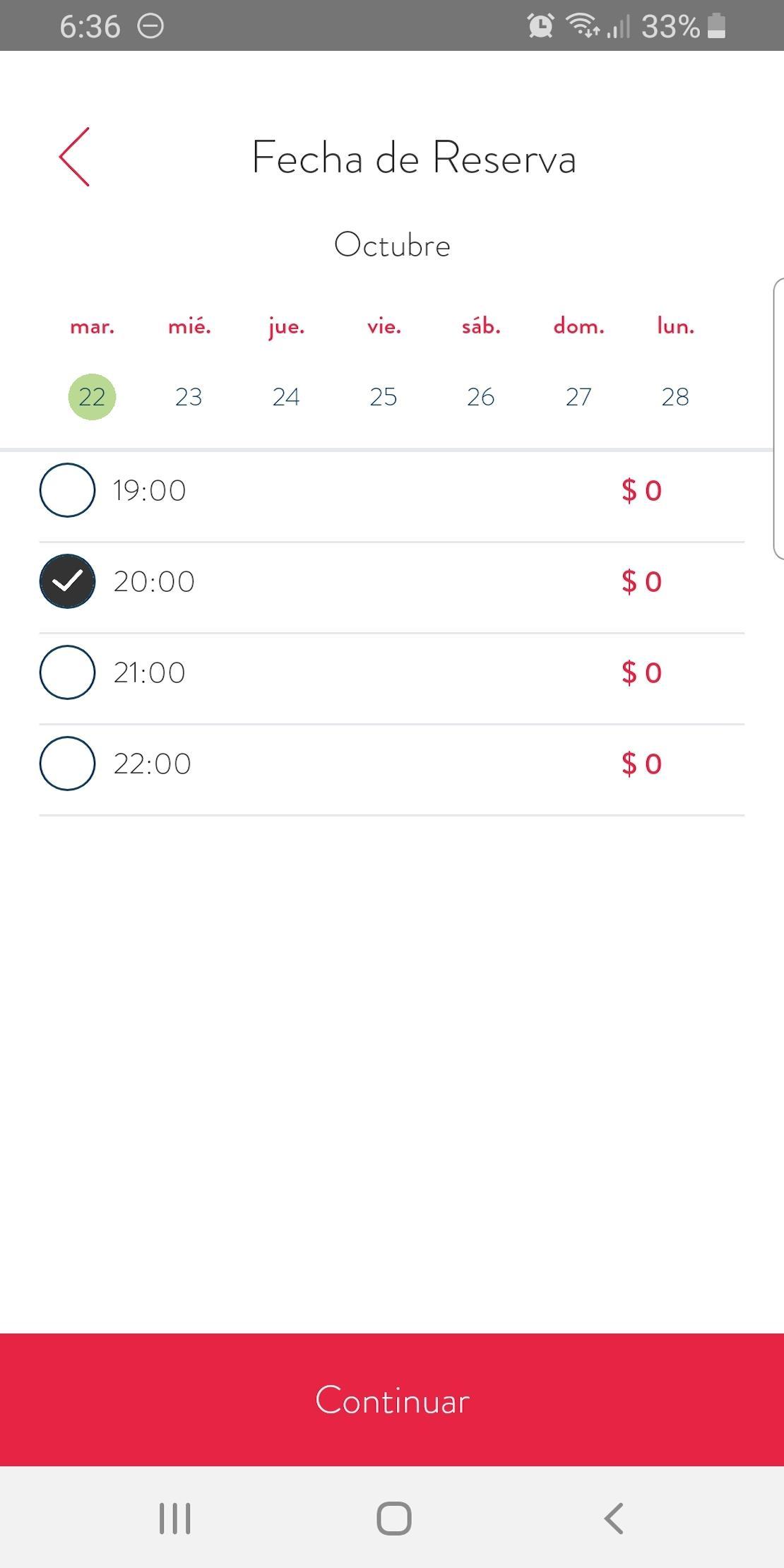Pick Sunday 27 as reservation date
Screen dimensions: 784x1568
(578, 397)
